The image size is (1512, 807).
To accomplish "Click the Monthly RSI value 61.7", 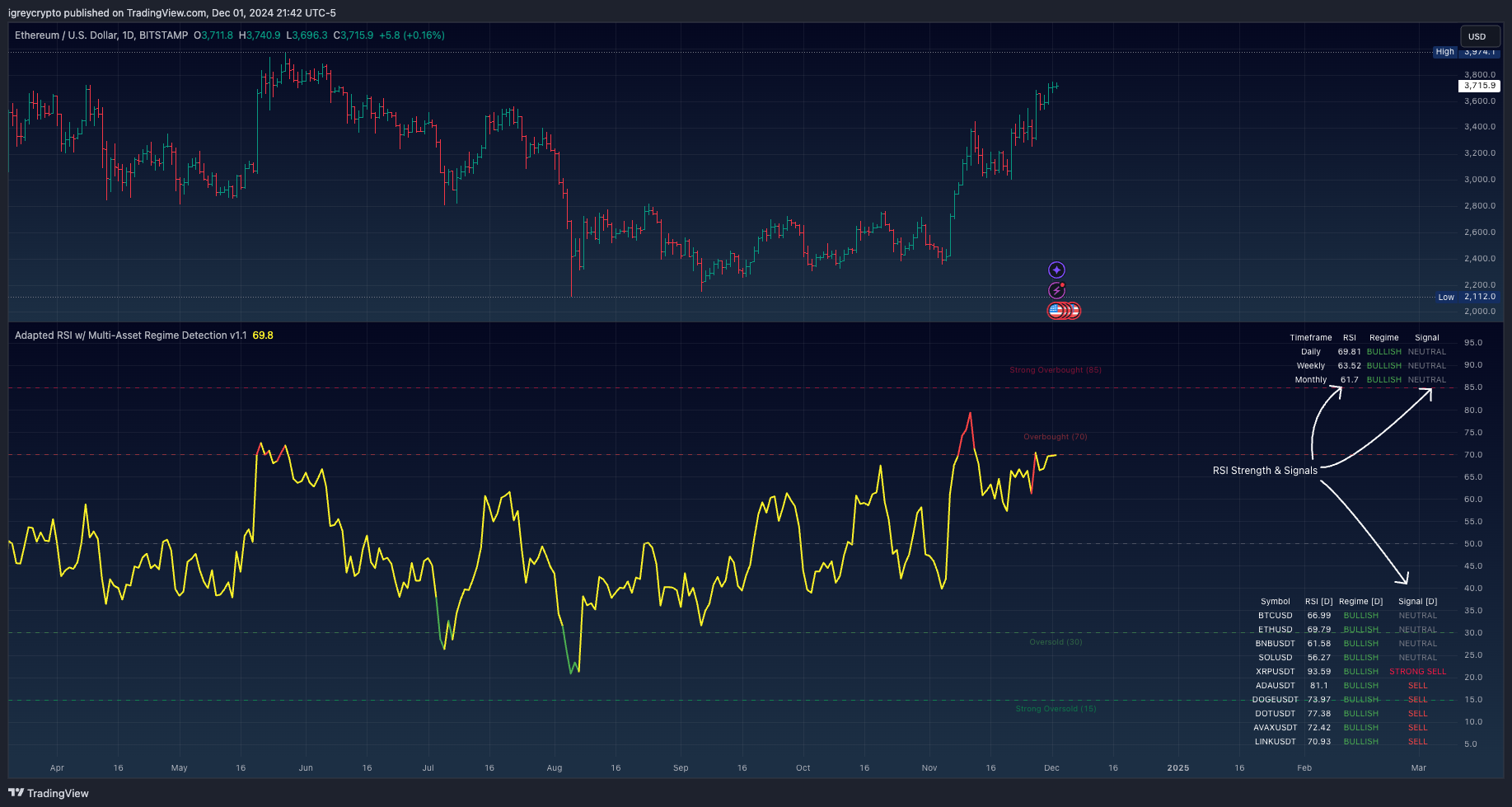I will tap(1350, 380).
